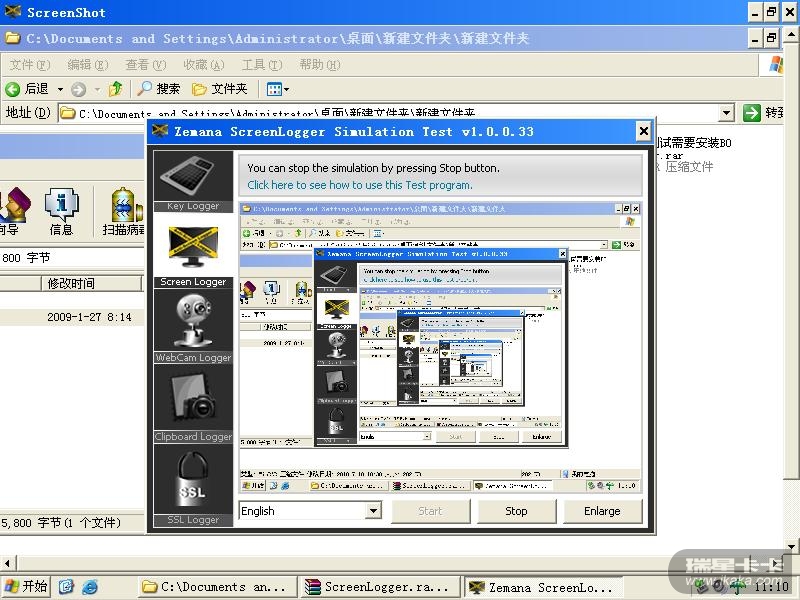Go up one folder level
This screenshot has height=600, width=800.
116,89
